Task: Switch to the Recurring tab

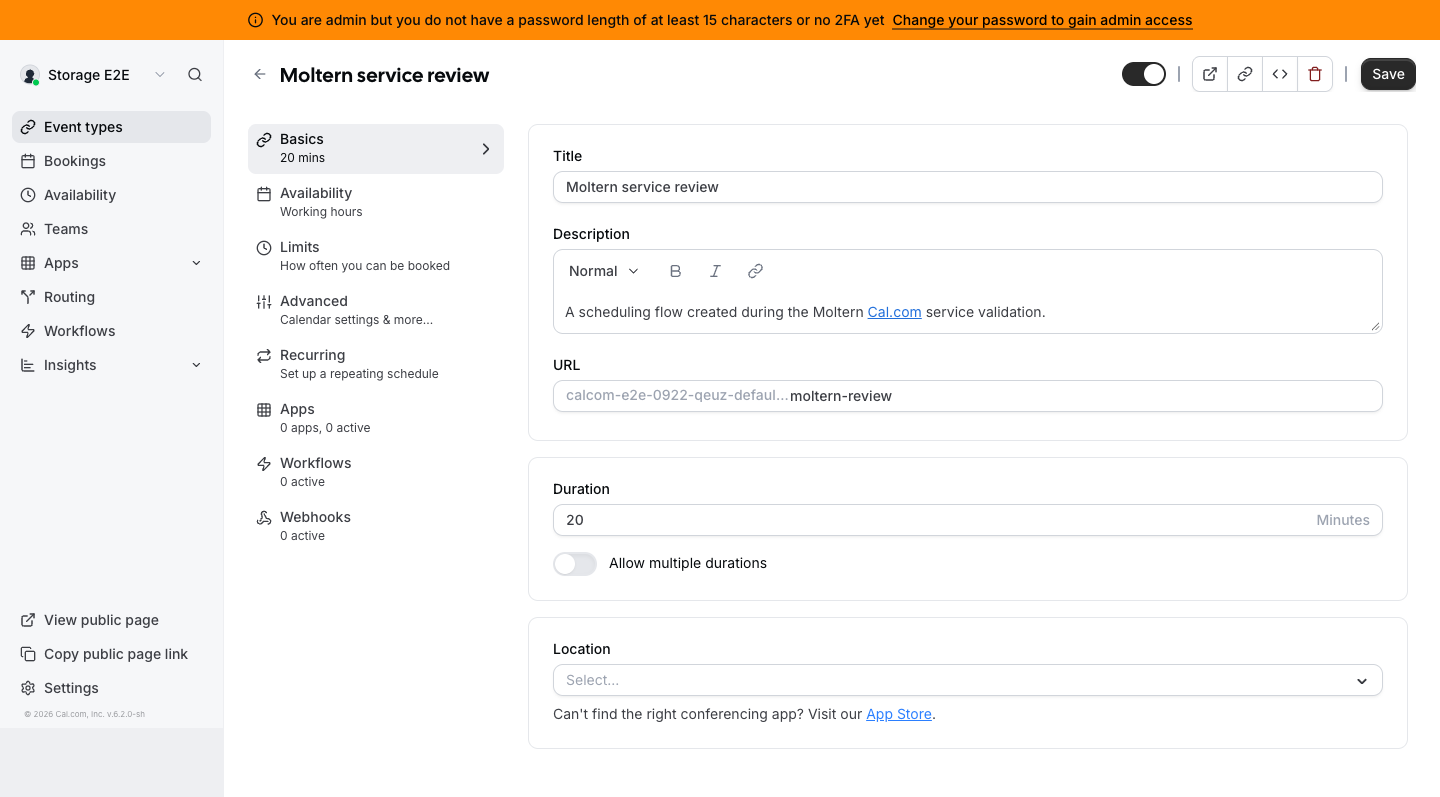Action: click(x=376, y=364)
